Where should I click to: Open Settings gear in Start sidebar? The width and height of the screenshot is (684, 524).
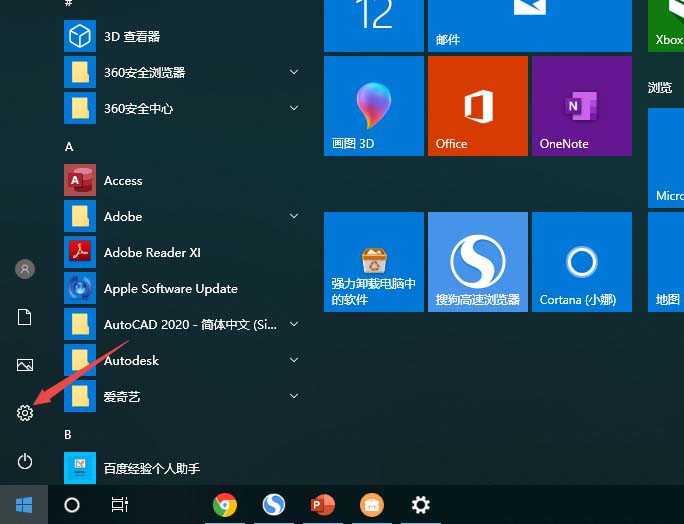point(25,413)
